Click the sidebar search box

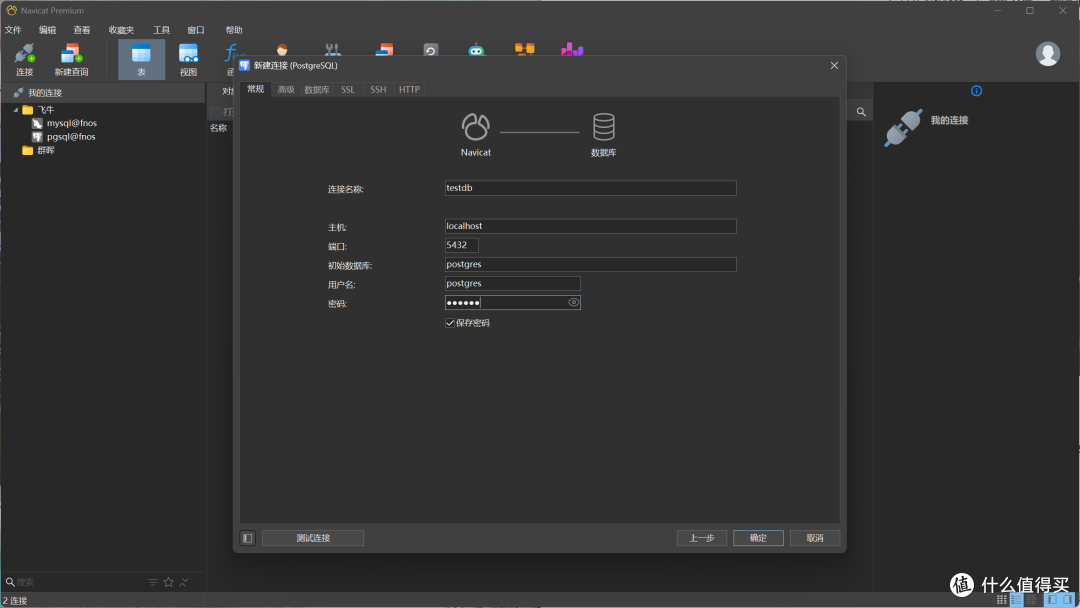tap(76, 583)
